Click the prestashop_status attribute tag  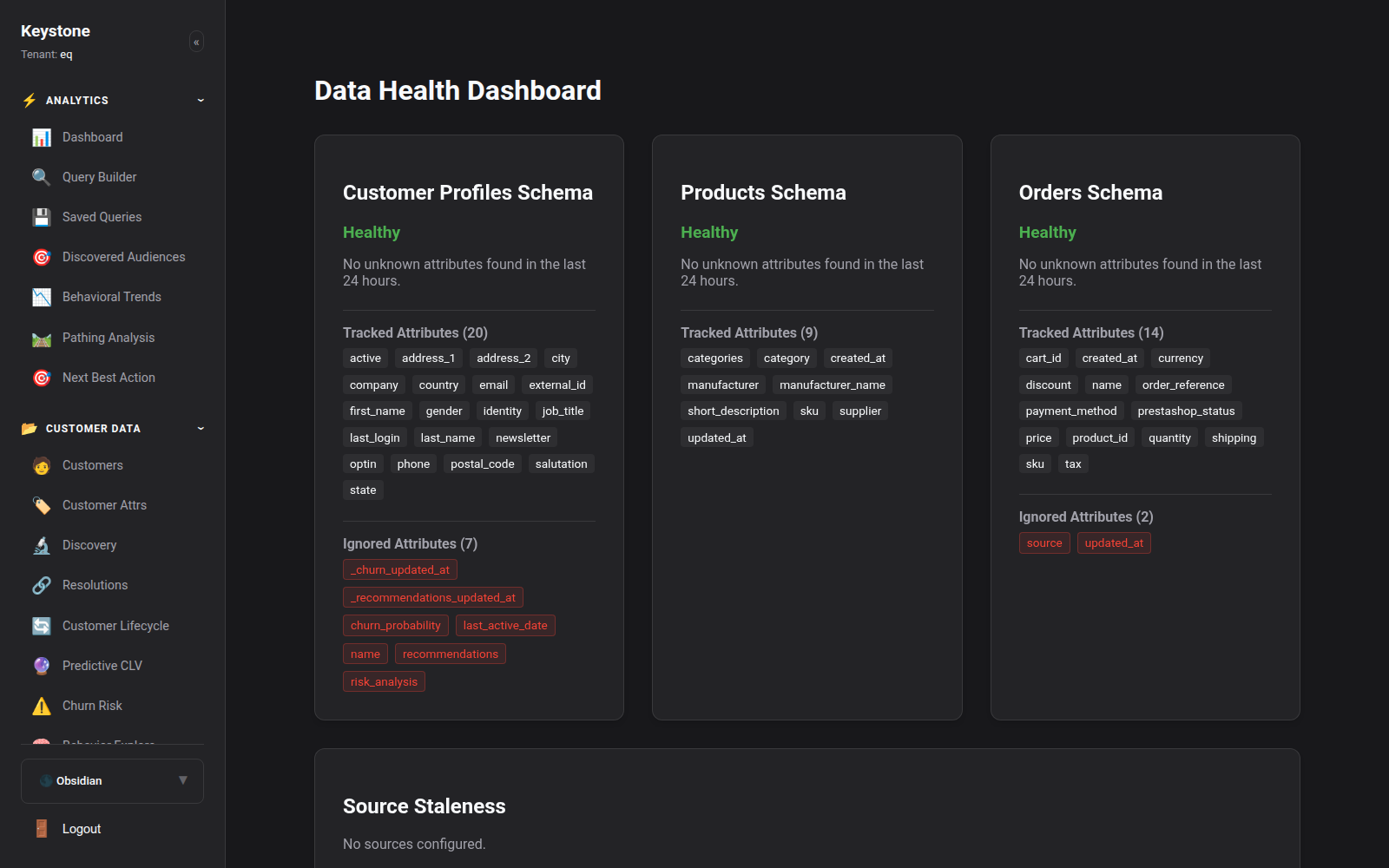point(1186,411)
